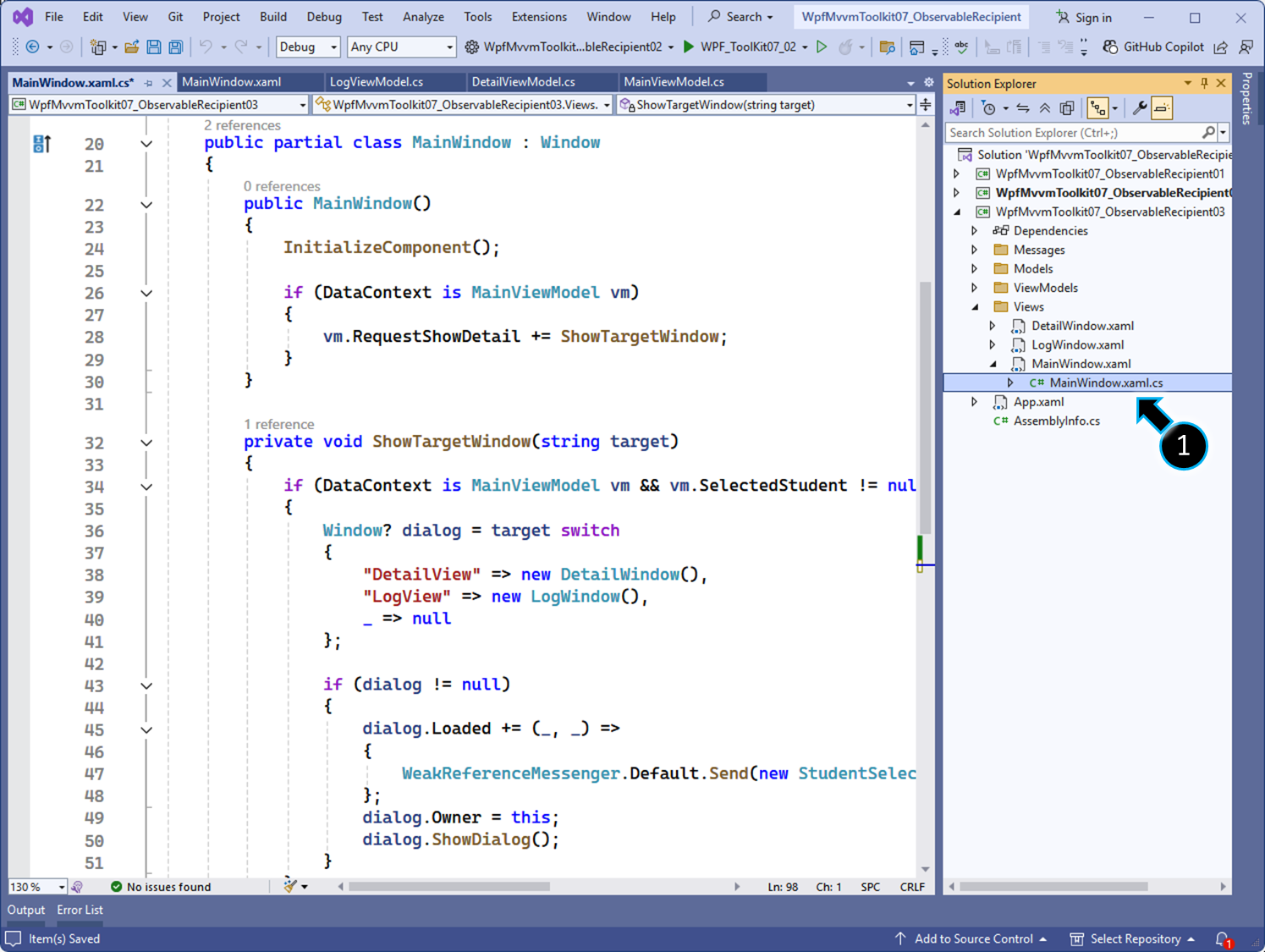Viewport: 1265px width, 952px height.
Task: Click split editor icon beside member dropdown
Action: click(926, 105)
